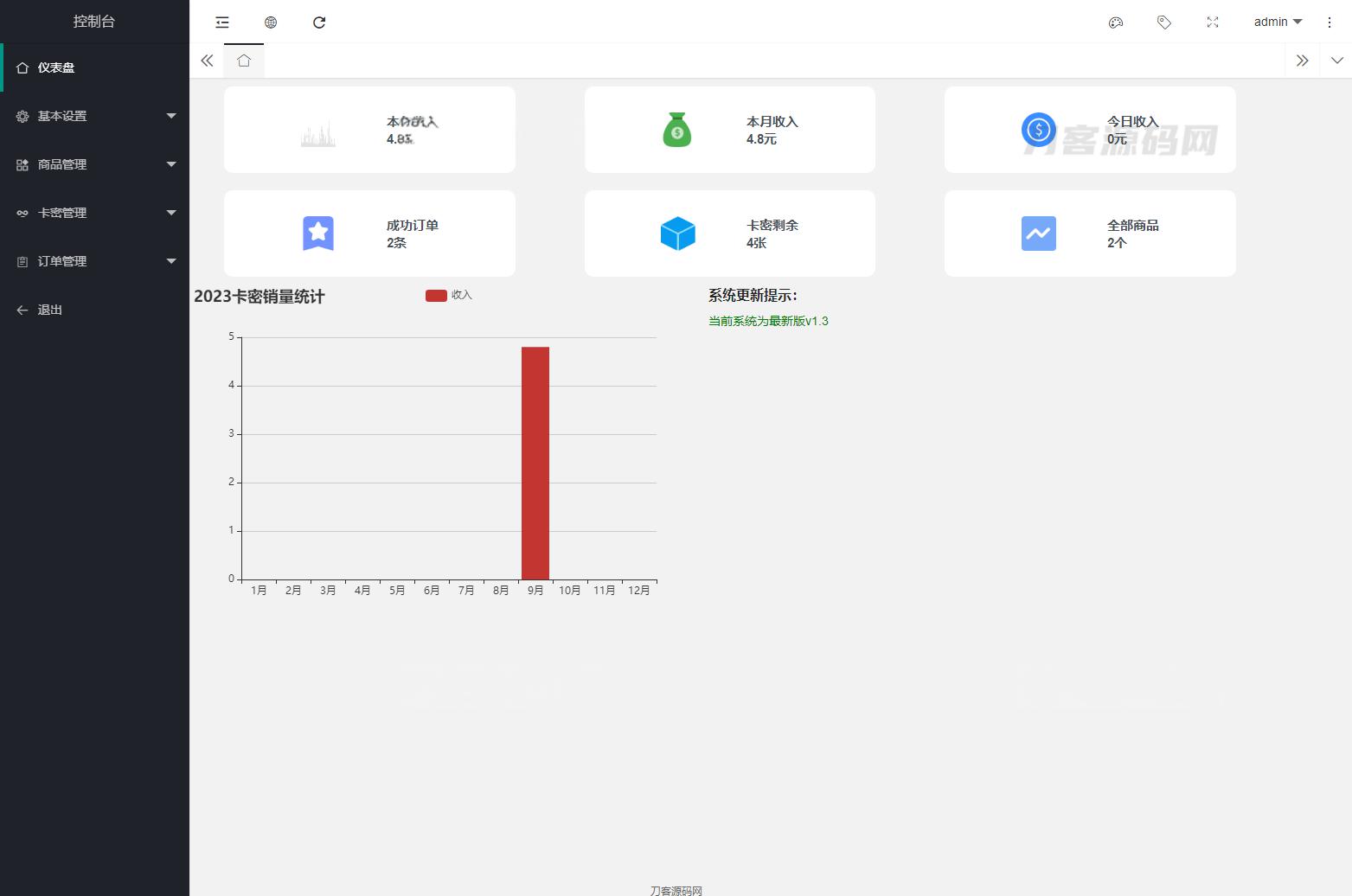The image size is (1352, 896).
Task: Collapse the sidebar menu toggle icon
Action: click(x=222, y=22)
